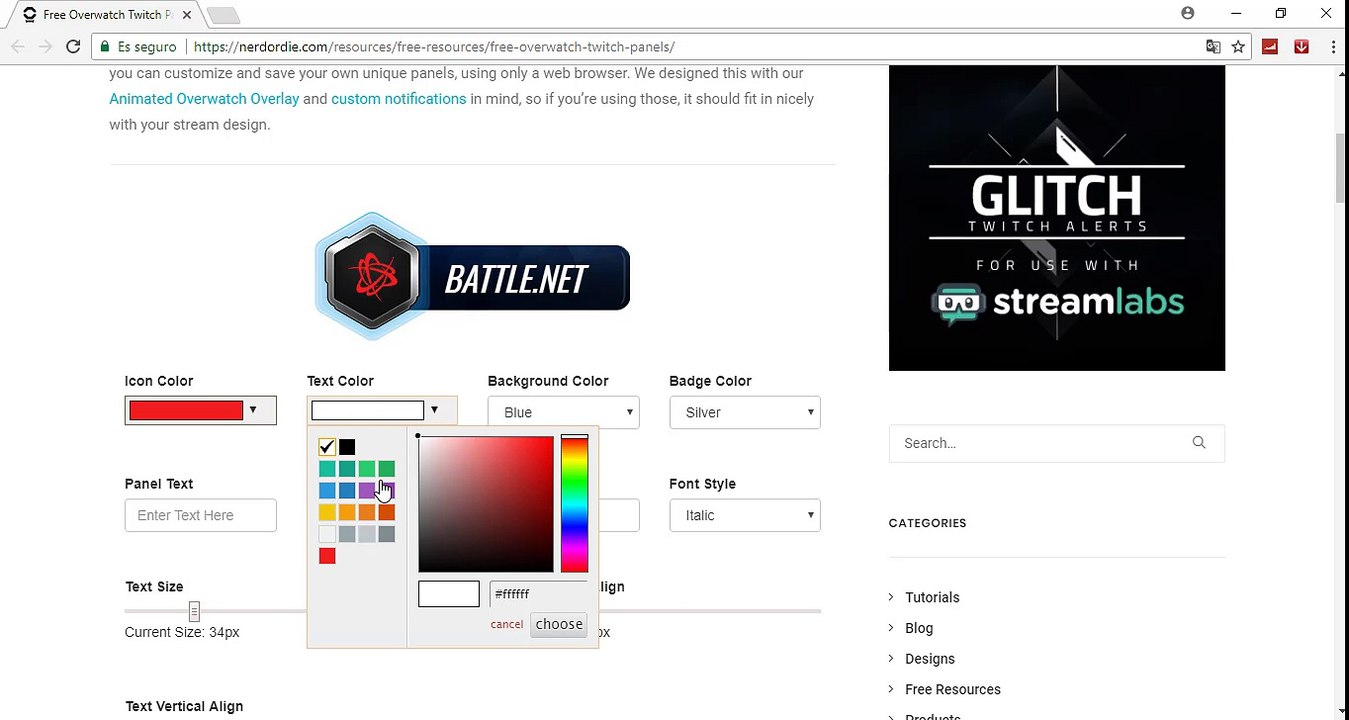Click the sidebar Search field

click(x=1057, y=443)
